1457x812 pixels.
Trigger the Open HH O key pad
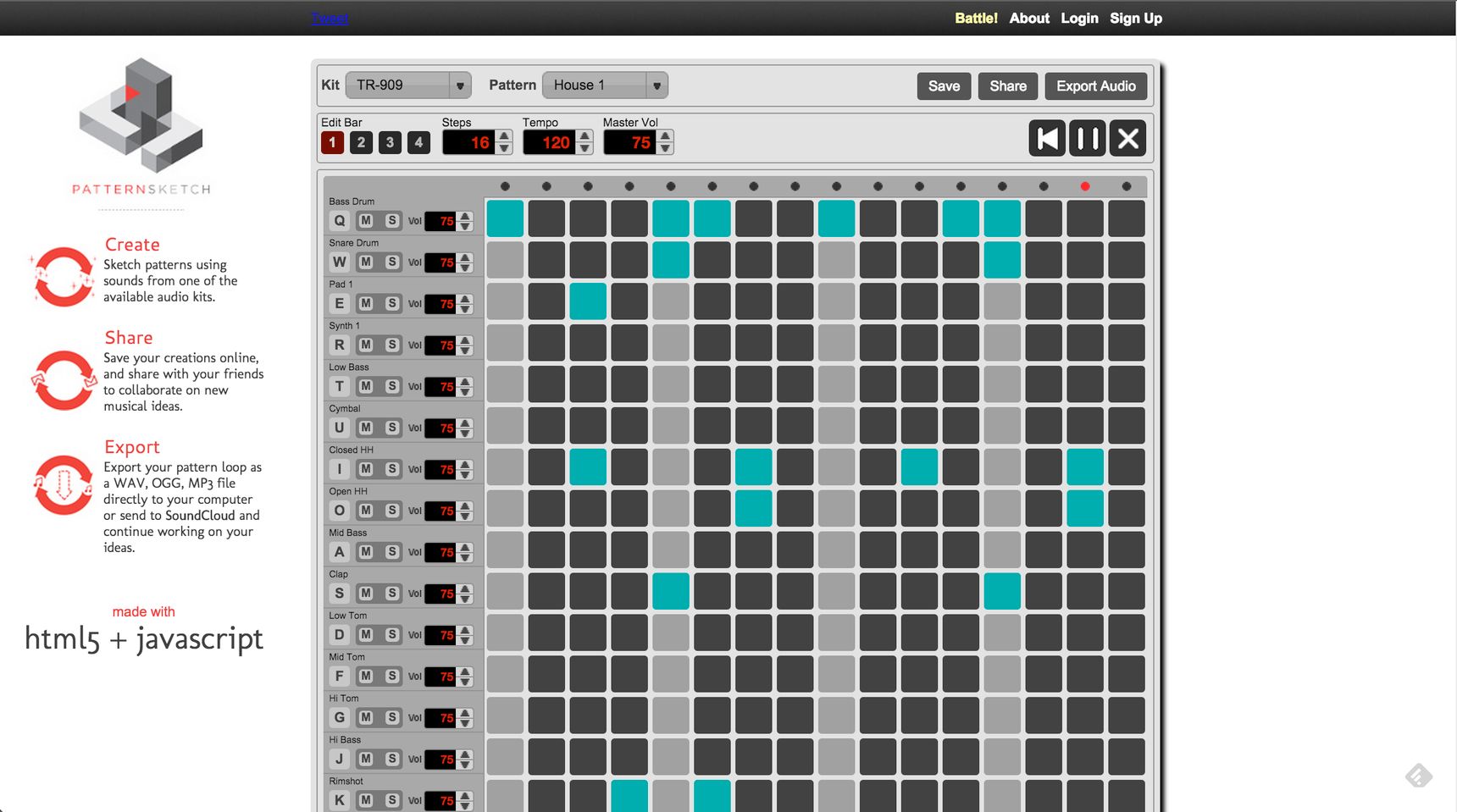340,511
